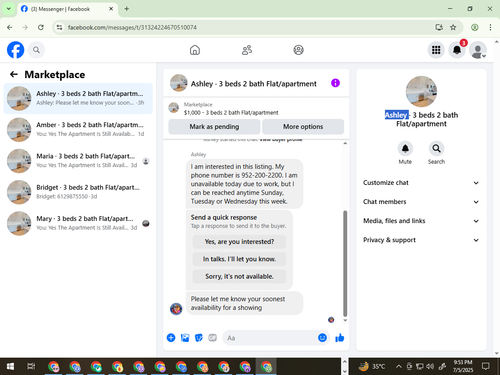Open the Chrome tab search dropdown
The height and width of the screenshot is (375, 500).
(x=9, y=9)
